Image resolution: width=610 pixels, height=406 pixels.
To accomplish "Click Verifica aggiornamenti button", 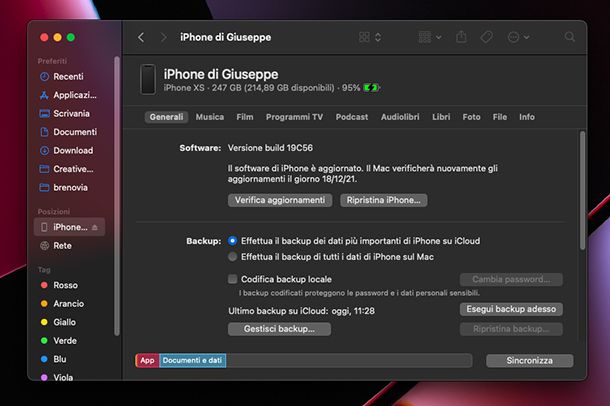I will point(280,200).
